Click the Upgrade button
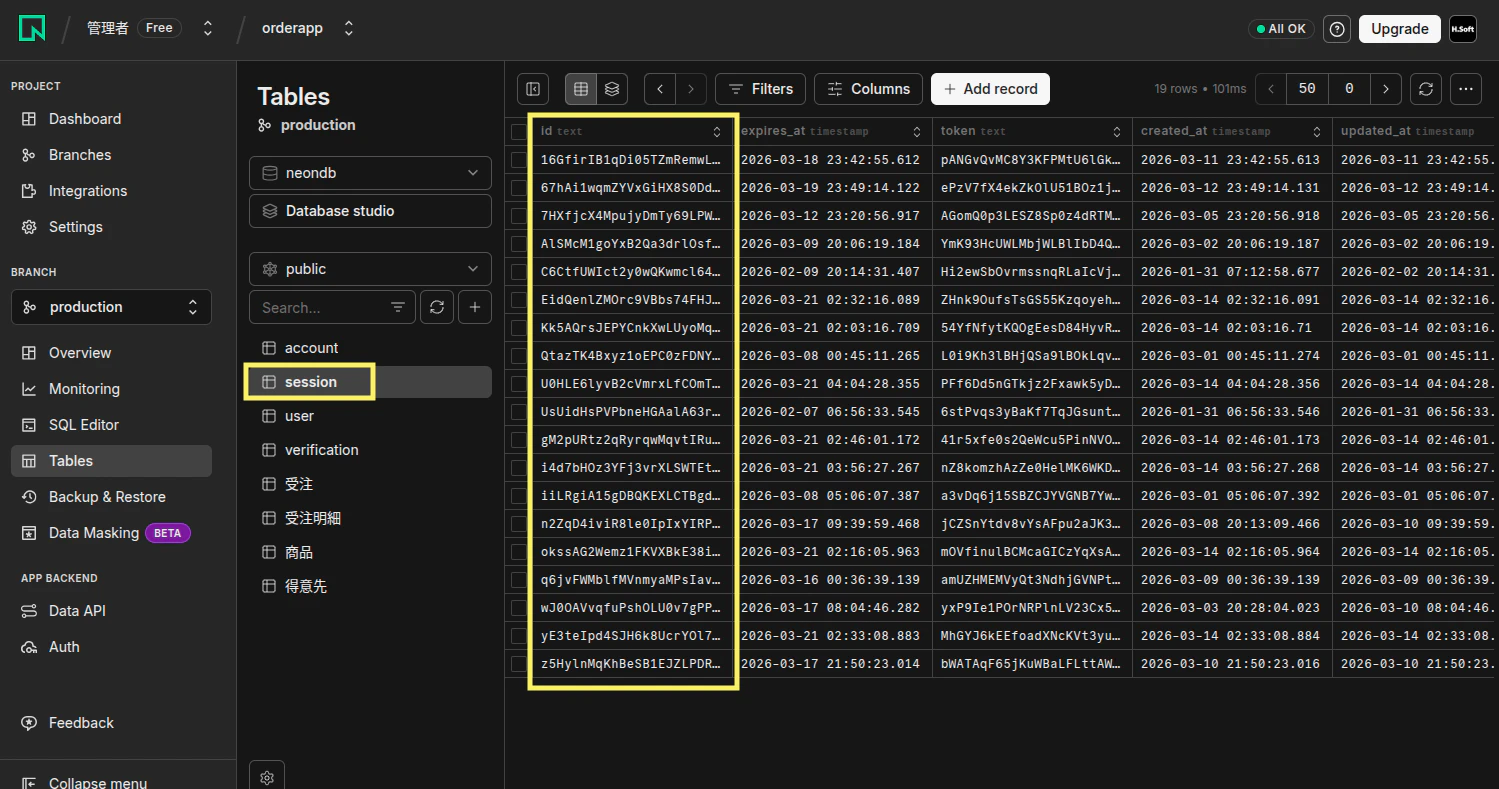The image size is (1499, 789). point(1399,29)
